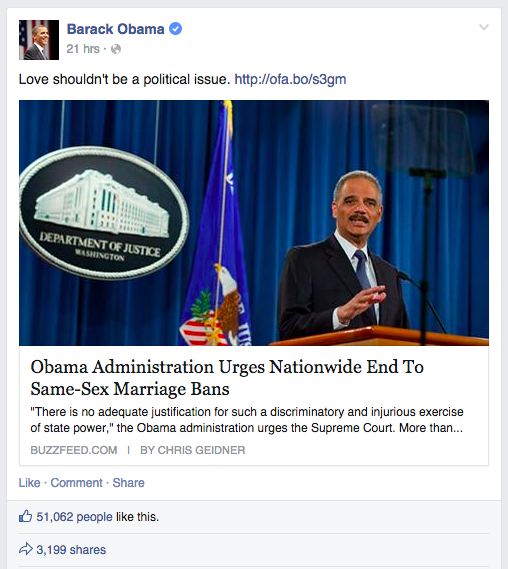Click the thumbs-up likes icon
508x569 pixels.
[25, 516]
